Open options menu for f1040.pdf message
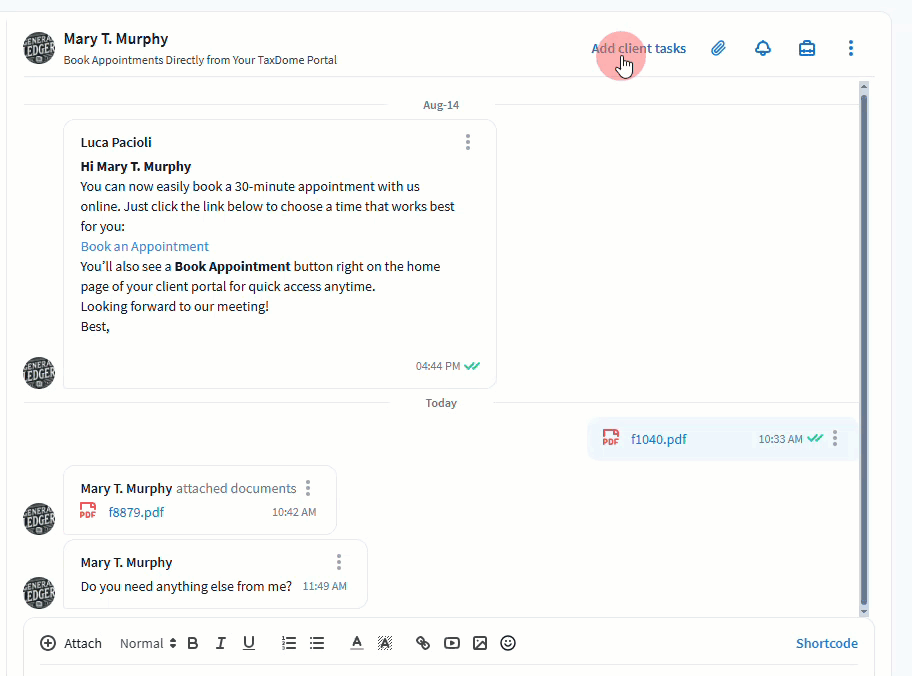Image resolution: width=912 pixels, height=676 pixels. 835,438
